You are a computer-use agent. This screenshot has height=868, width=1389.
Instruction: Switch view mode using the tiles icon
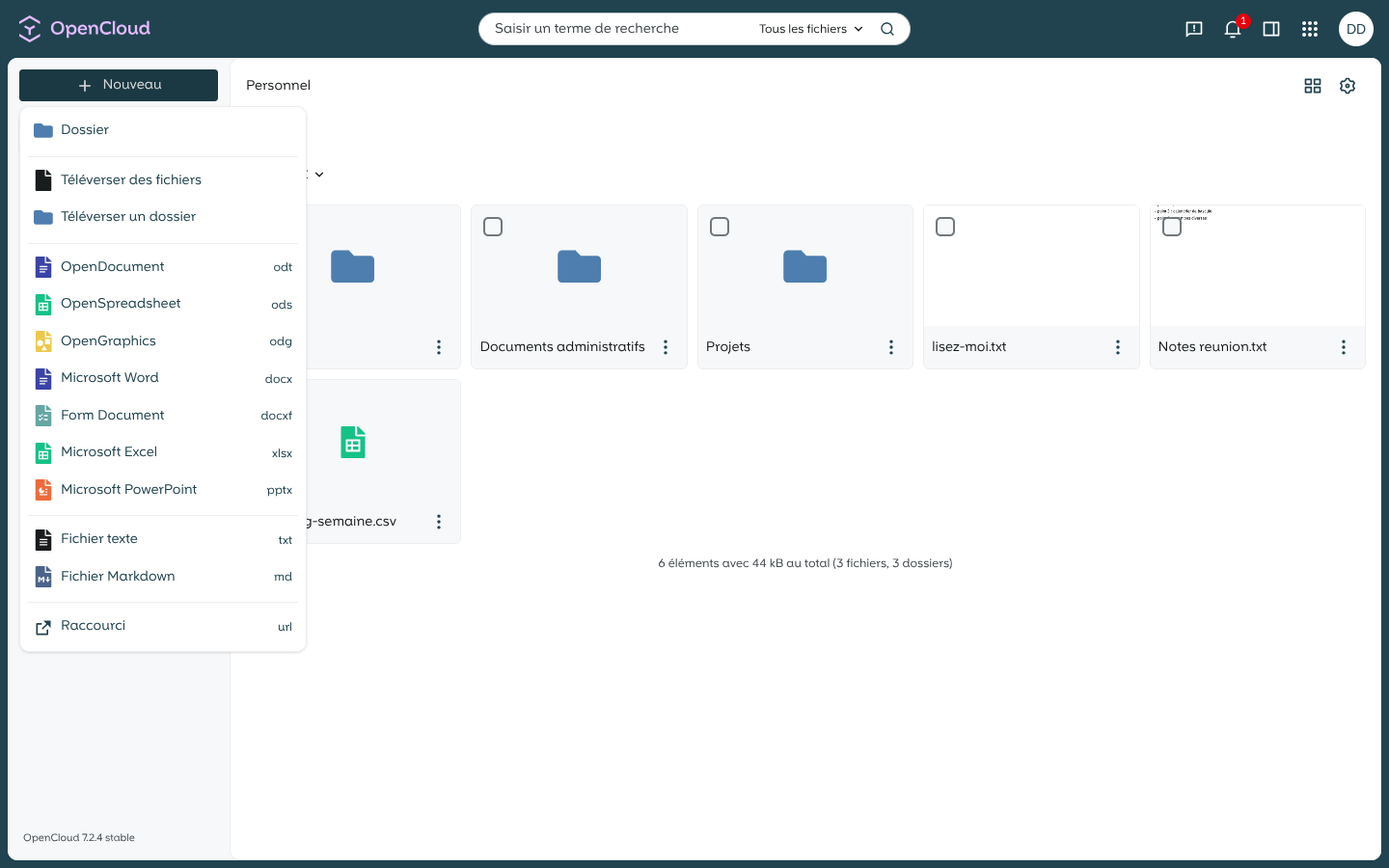pyautogui.click(x=1313, y=86)
